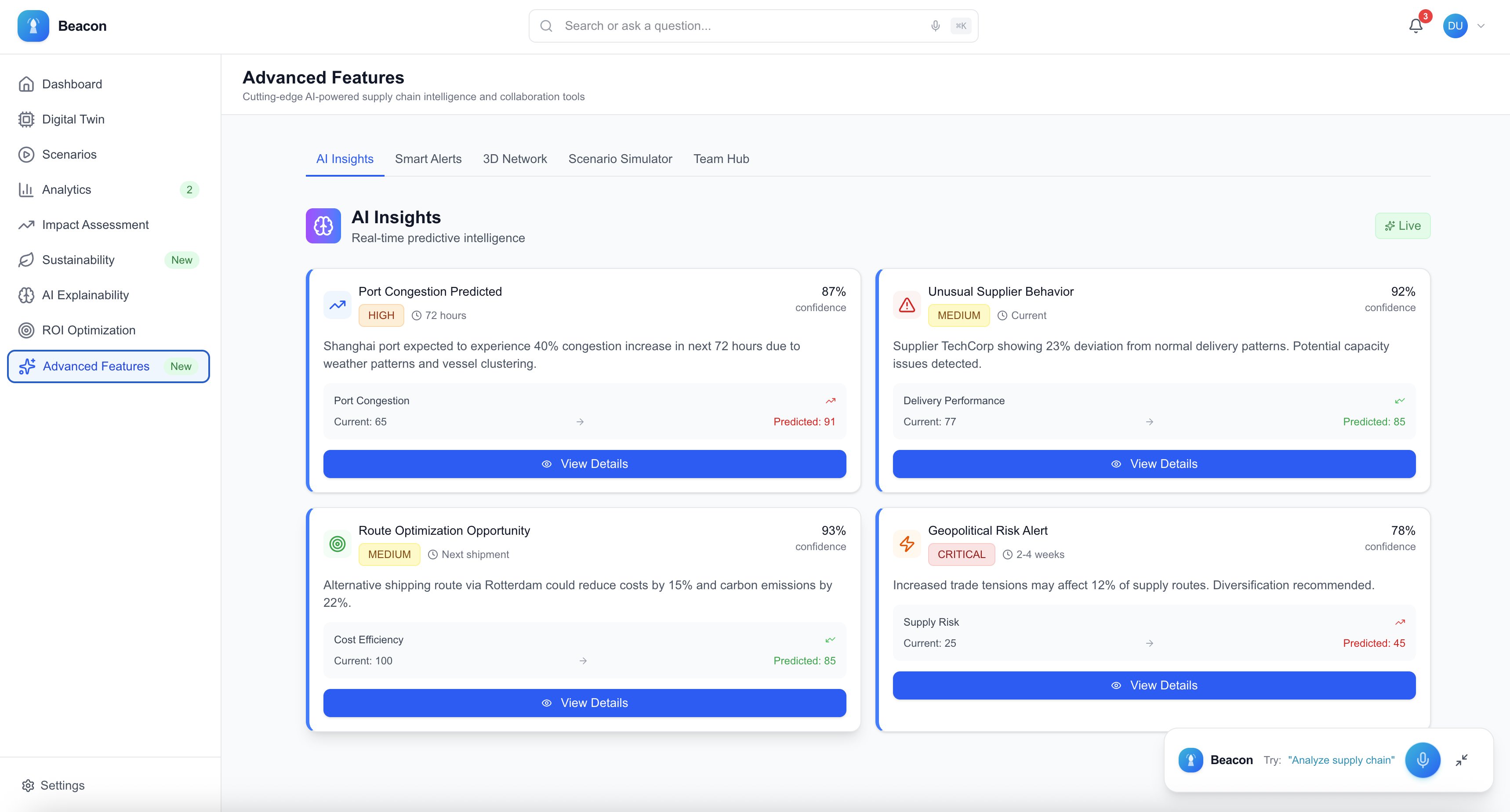Expand the user account dropdown chevron
This screenshot has width=1510, height=812.
(1481, 26)
